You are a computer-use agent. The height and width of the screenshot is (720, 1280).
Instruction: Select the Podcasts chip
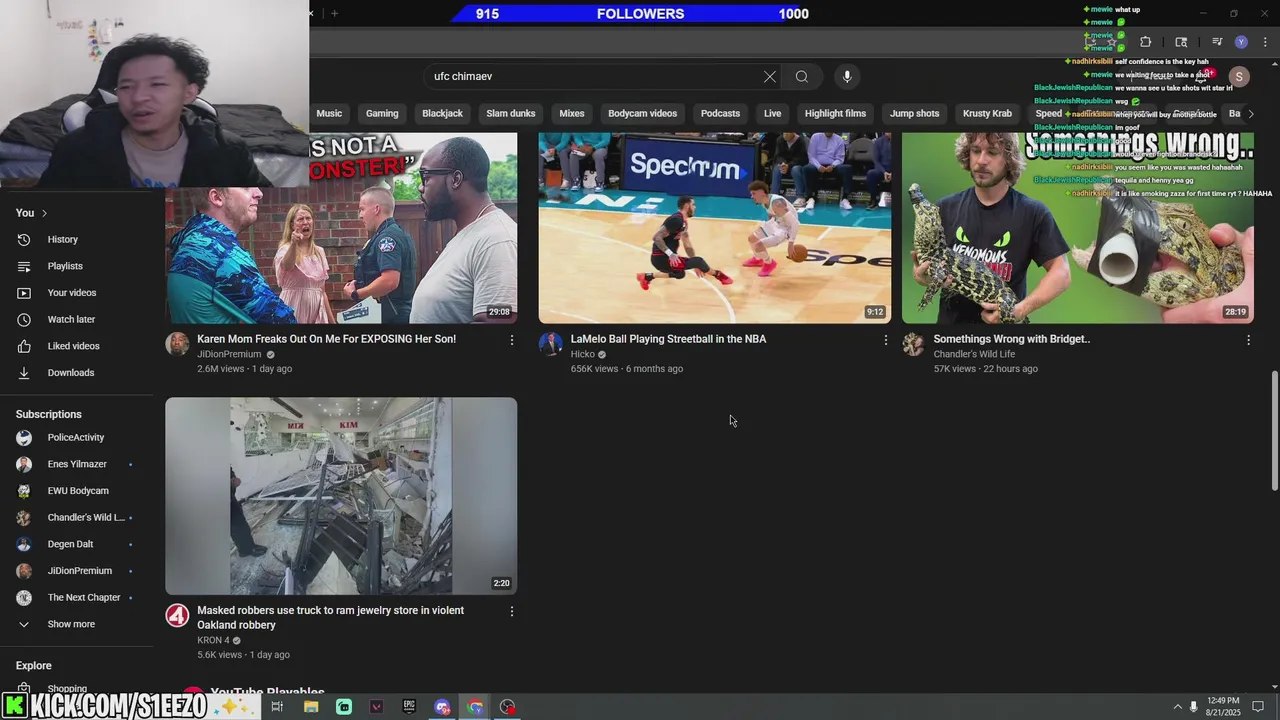[x=720, y=114]
